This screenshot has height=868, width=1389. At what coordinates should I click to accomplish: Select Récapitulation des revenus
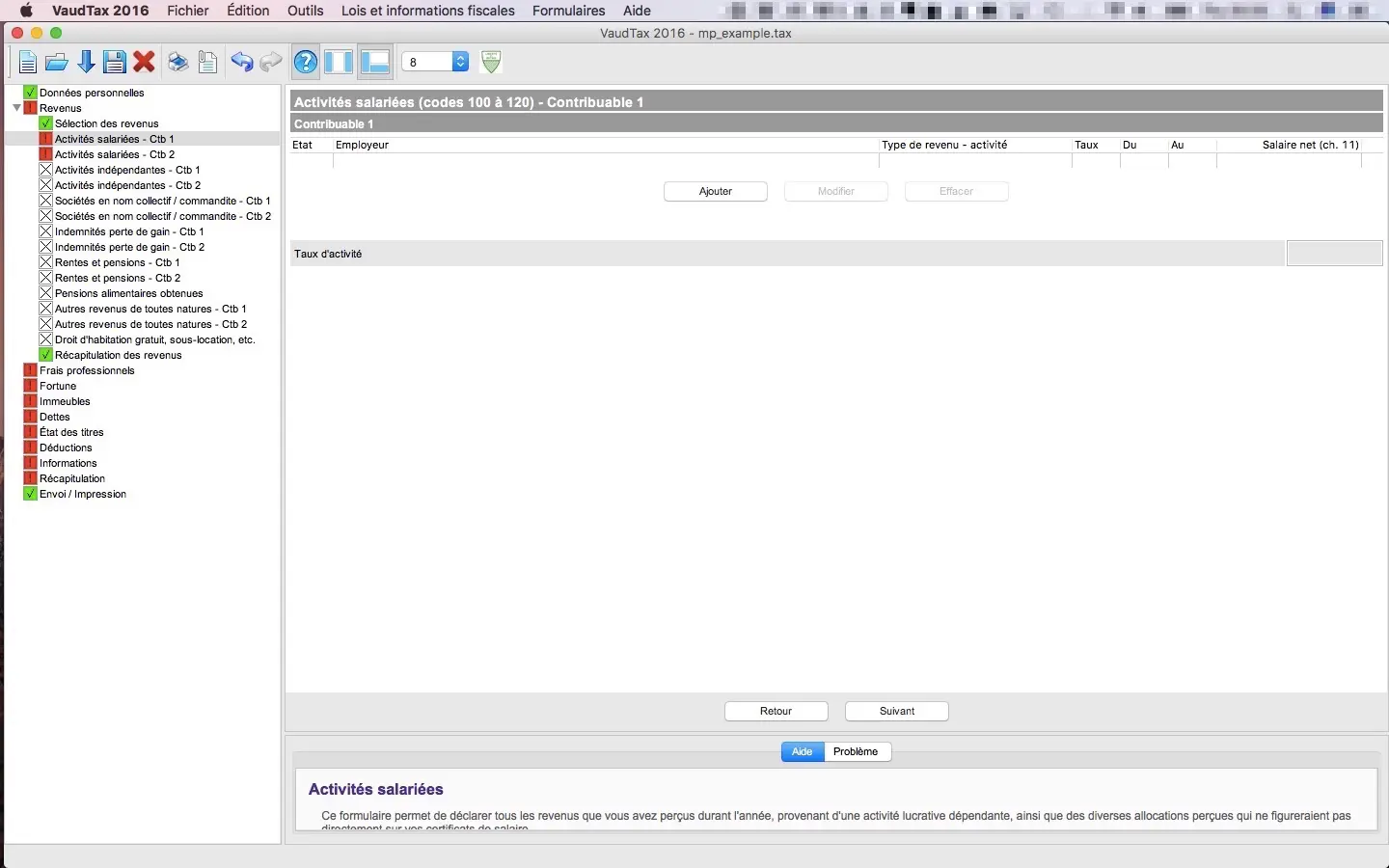[118, 355]
